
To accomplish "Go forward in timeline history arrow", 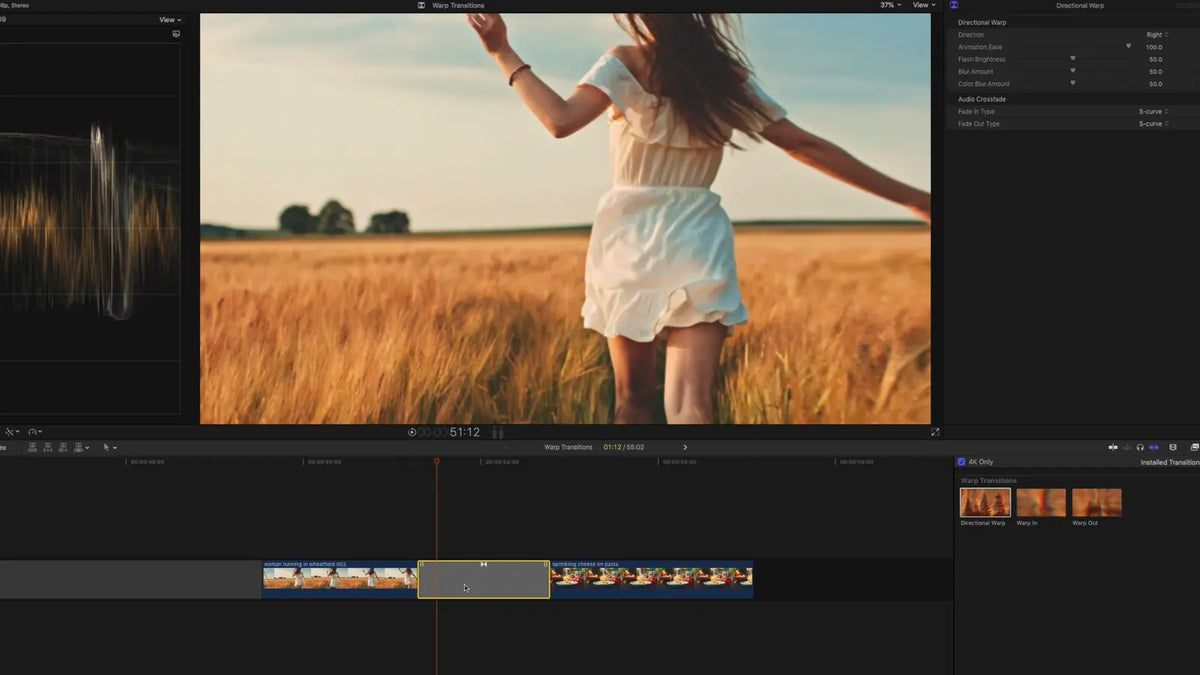I will tap(685, 447).
